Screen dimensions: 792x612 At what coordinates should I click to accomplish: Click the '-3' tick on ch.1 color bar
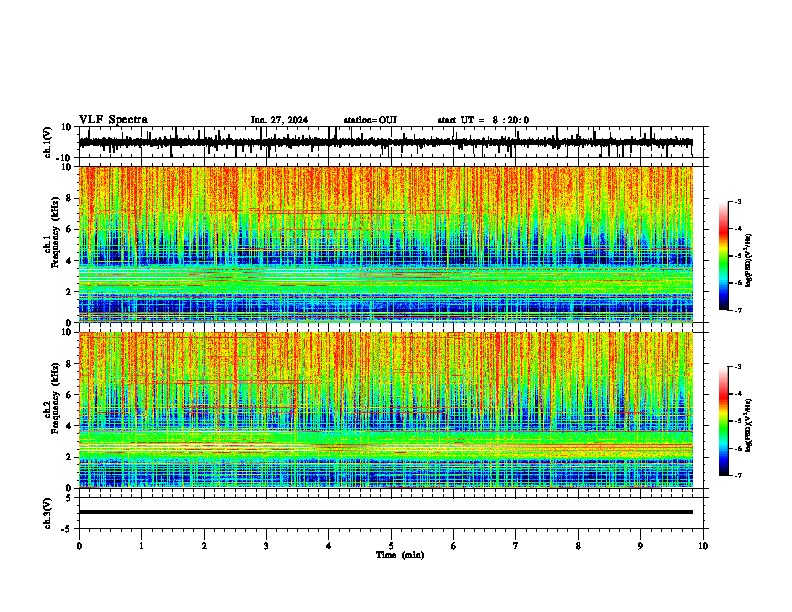tap(738, 202)
